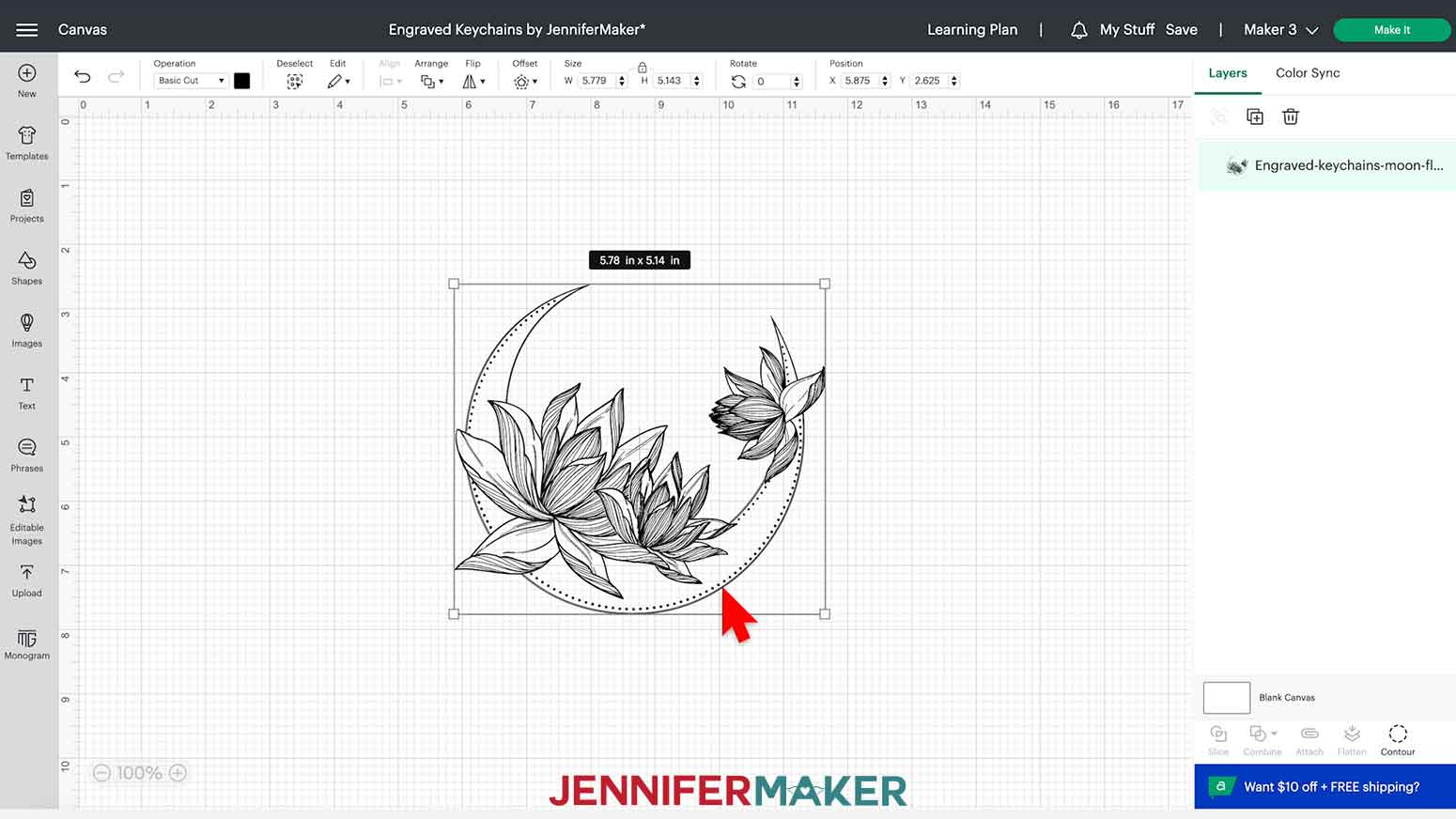Click the Redo arrow

coord(116,77)
